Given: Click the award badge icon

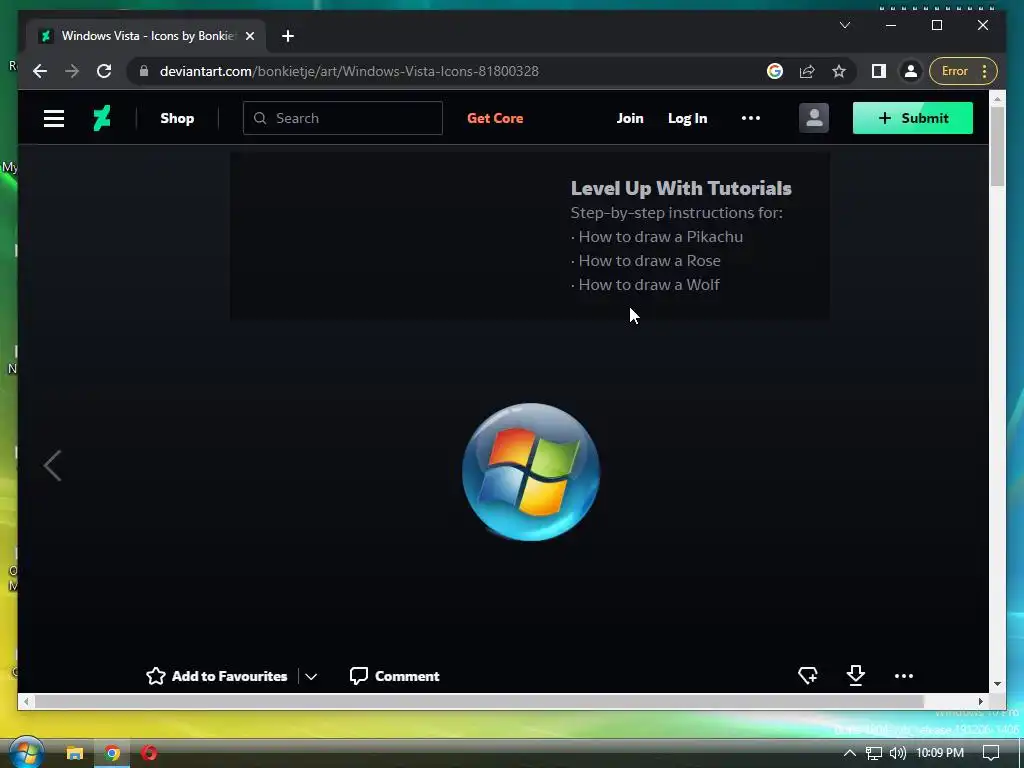Looking at the screenshot, I should [x=808, y=675].
